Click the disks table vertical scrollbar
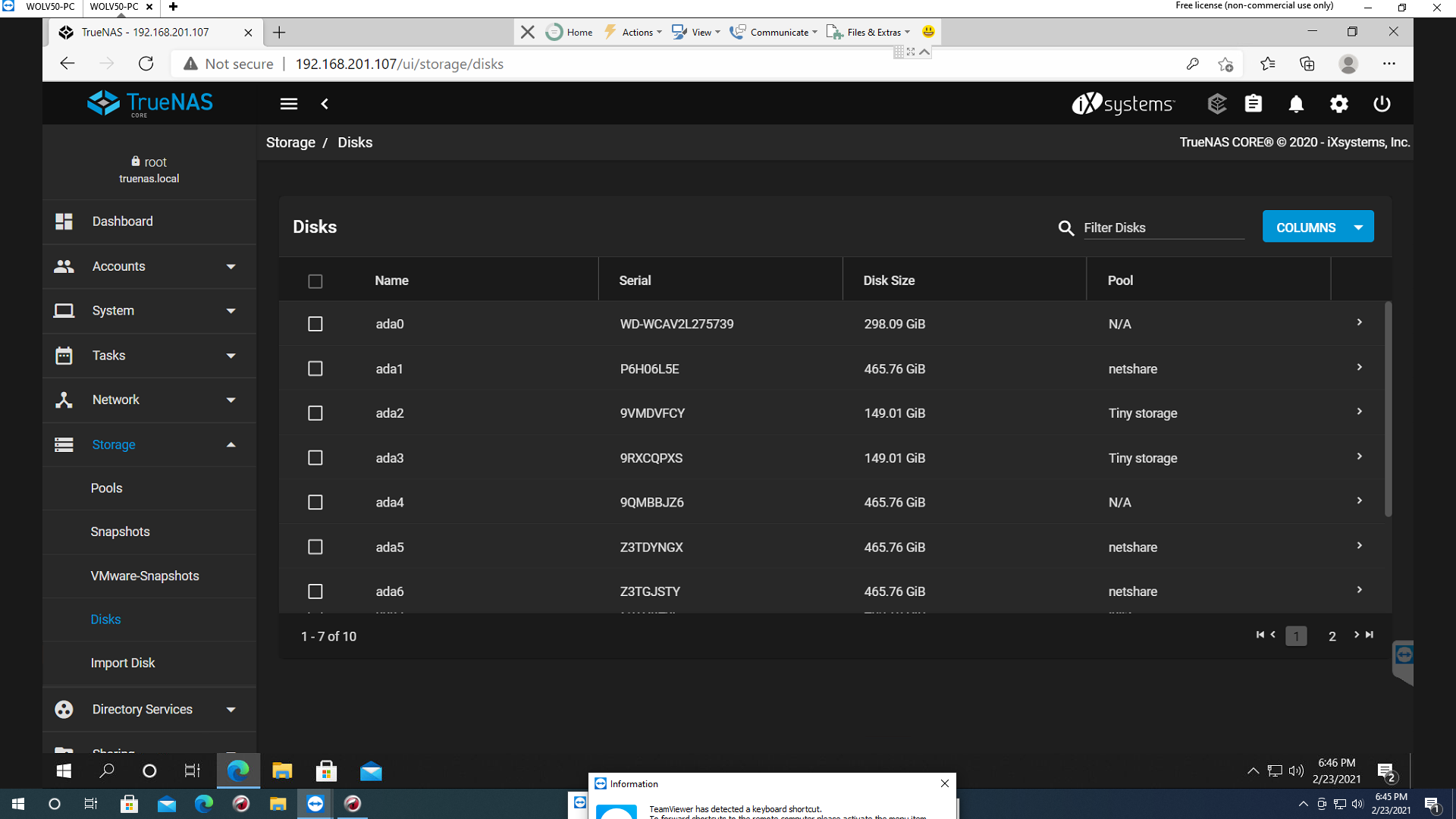 click(1388, 409)
